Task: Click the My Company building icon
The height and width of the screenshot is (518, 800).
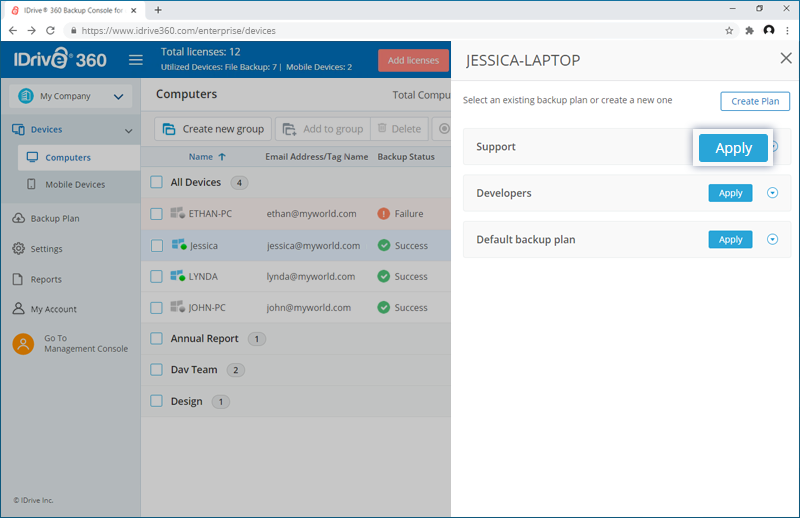Action: (26, 96)
